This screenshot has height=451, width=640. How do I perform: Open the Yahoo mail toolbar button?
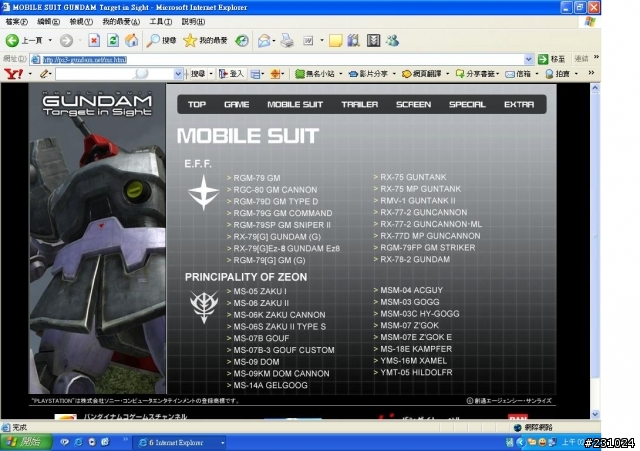tap(518, 74)
